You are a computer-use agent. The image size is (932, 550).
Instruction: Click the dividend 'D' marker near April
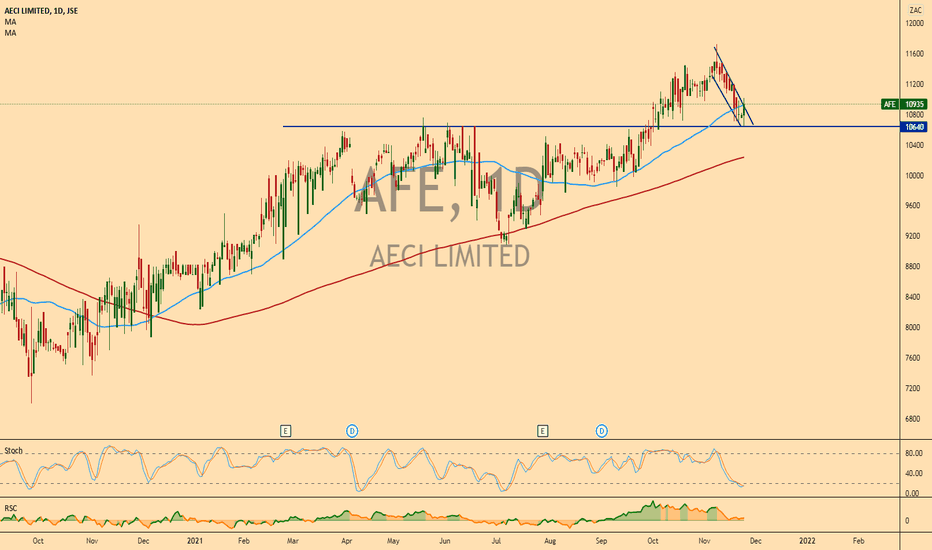coord(352,430)
